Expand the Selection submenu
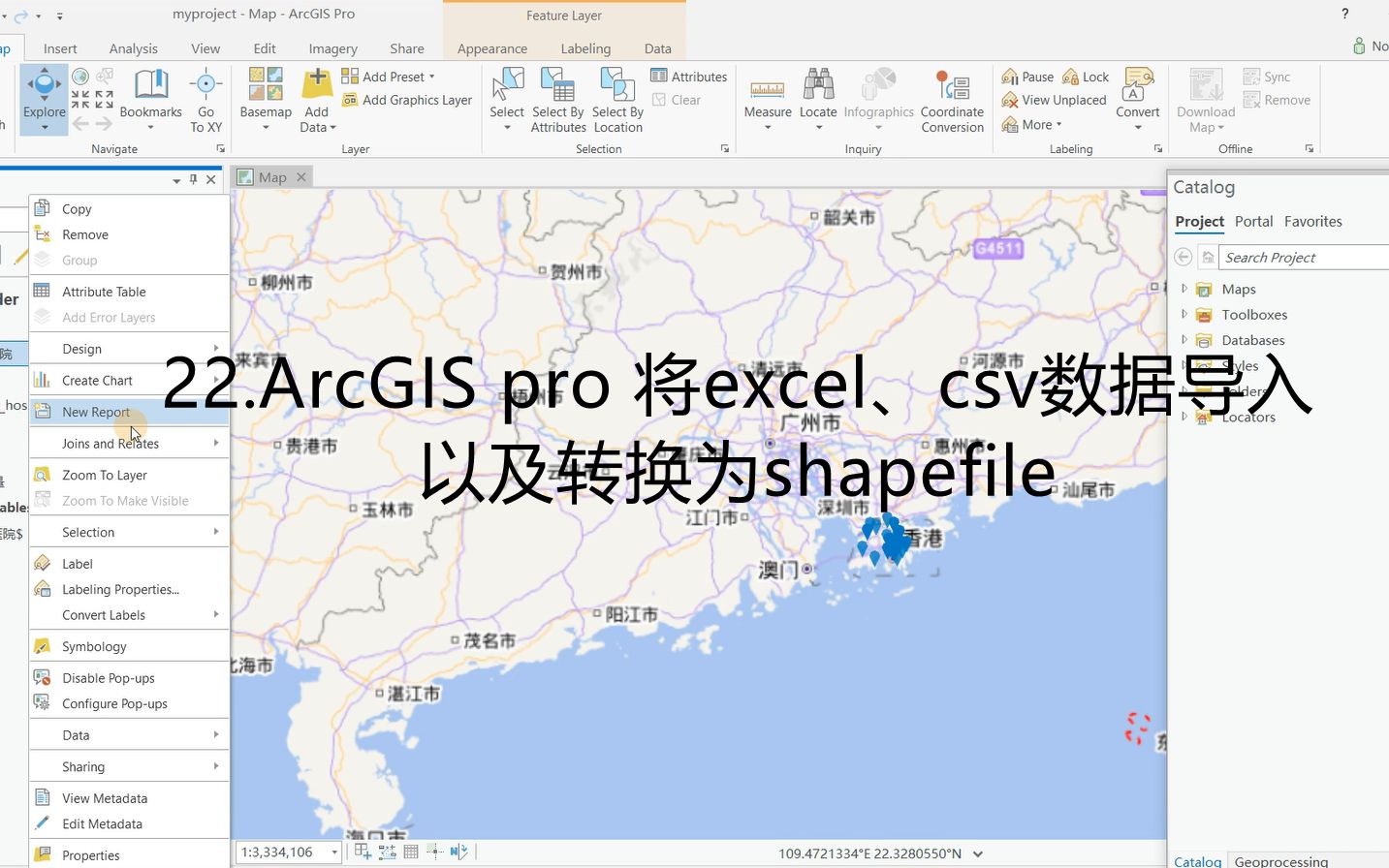The height and width of the screenshot is (868, 1389). point(129,532)
